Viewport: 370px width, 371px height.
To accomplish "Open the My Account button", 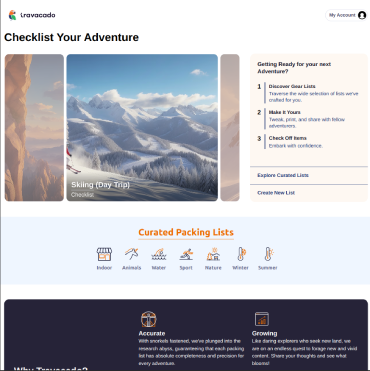I will point(346,15).
